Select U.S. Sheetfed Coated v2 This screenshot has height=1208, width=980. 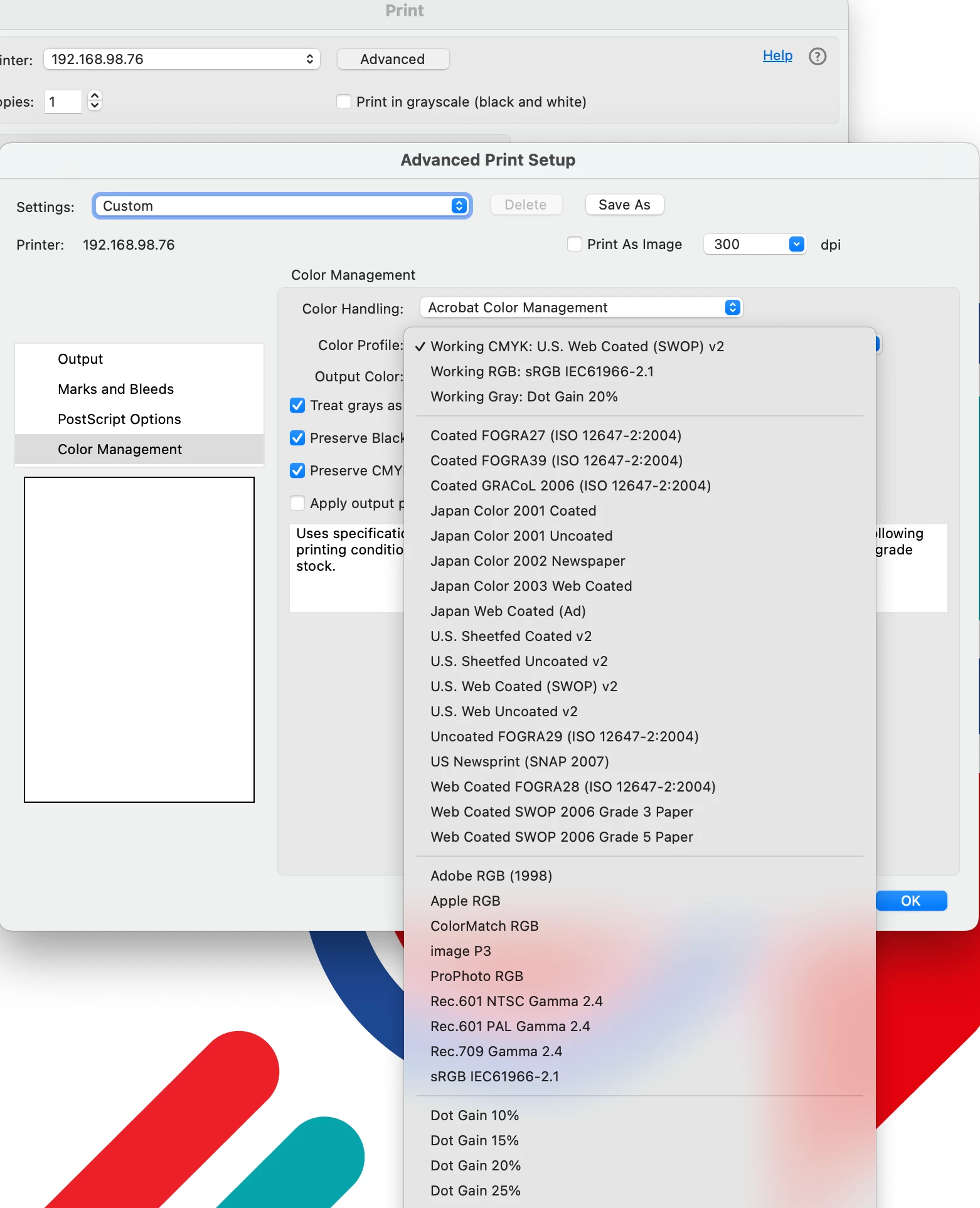(x=639, y=636)
